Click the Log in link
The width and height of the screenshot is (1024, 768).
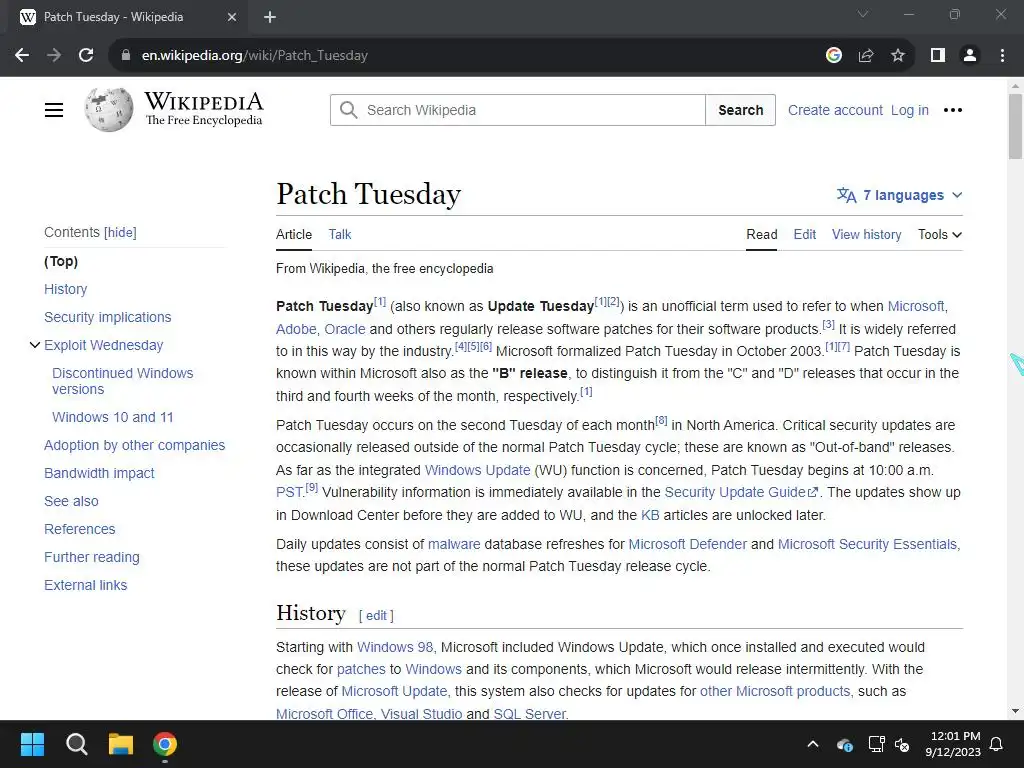910,110
